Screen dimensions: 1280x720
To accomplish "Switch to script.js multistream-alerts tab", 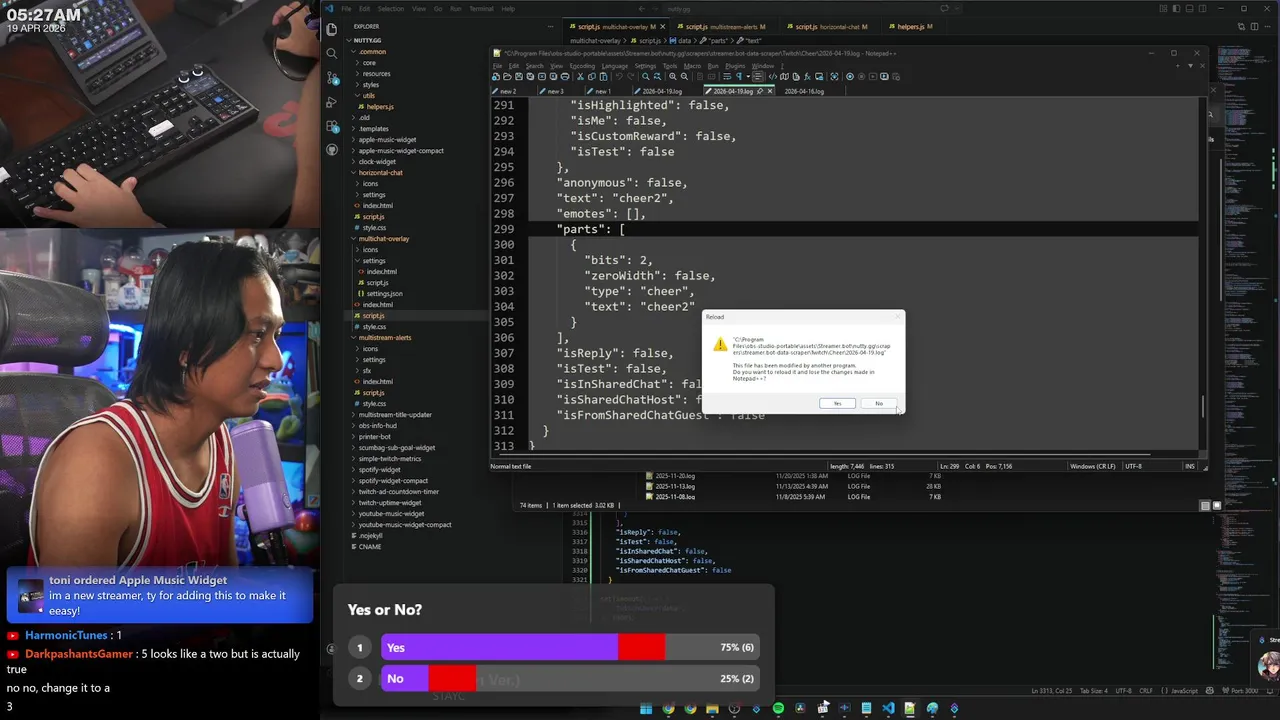I will [x=725, y=27].
